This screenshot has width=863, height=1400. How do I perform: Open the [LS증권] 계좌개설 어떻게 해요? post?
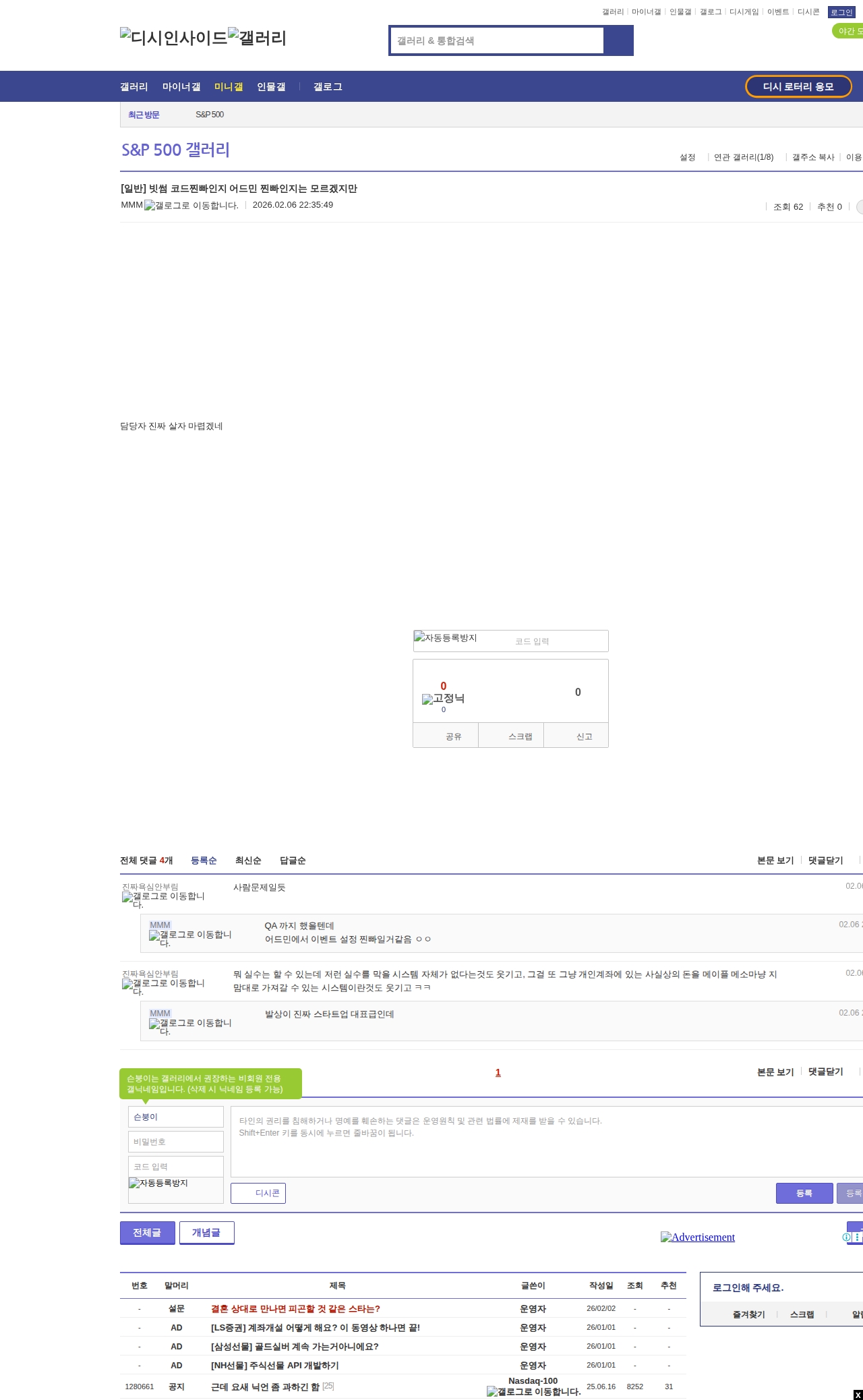click(316, 1328)
